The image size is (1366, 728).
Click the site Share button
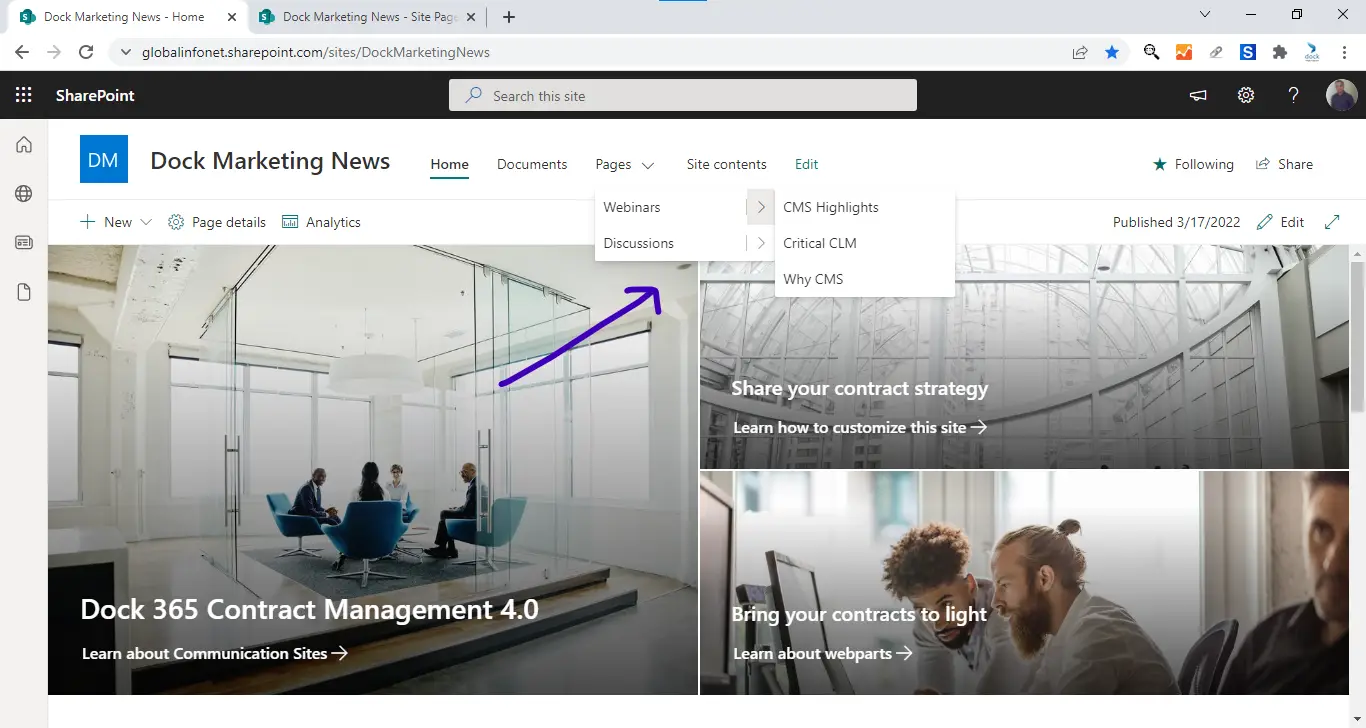(x=1285, y=164)
